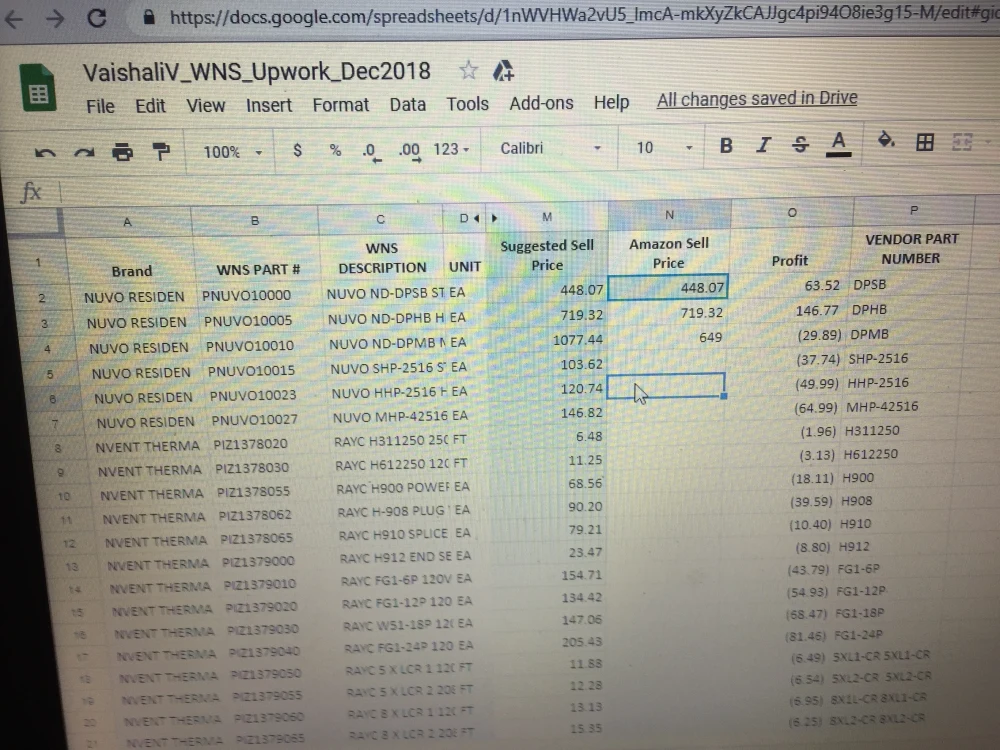Select column A header

[x=128, y=222]
